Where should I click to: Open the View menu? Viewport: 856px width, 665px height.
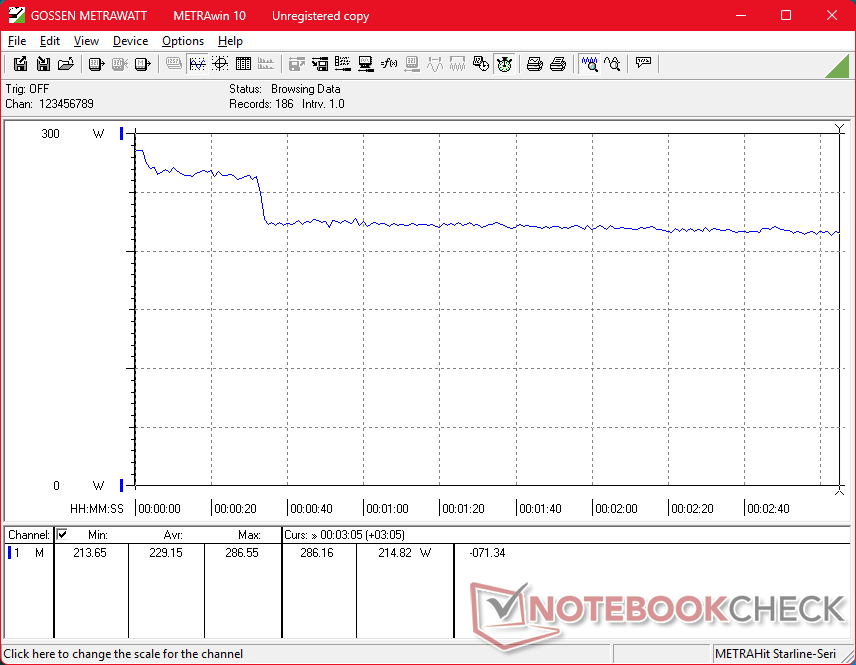tap(86, 41)
